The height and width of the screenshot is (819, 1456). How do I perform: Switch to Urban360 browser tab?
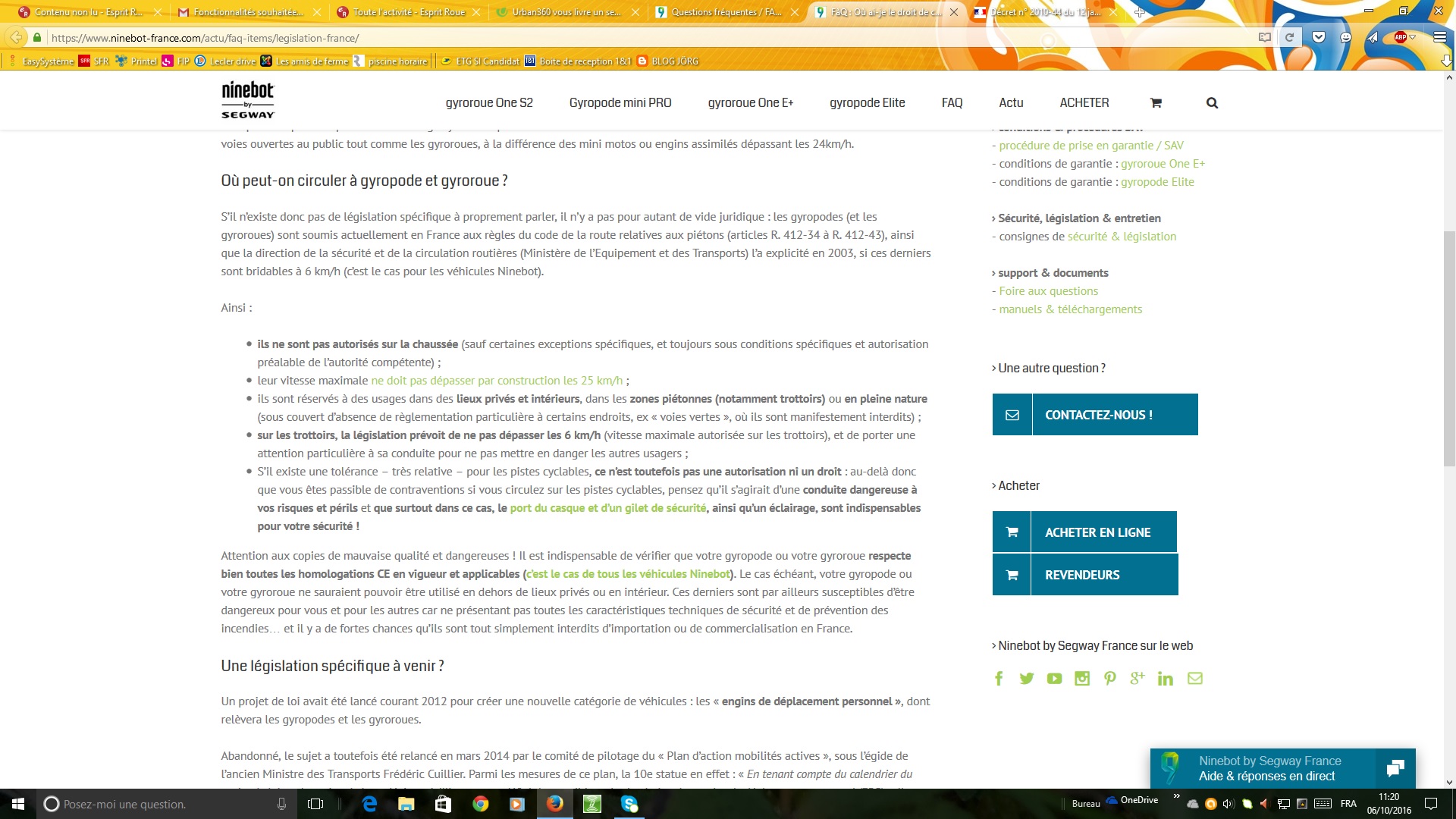(x=565, y=12)
